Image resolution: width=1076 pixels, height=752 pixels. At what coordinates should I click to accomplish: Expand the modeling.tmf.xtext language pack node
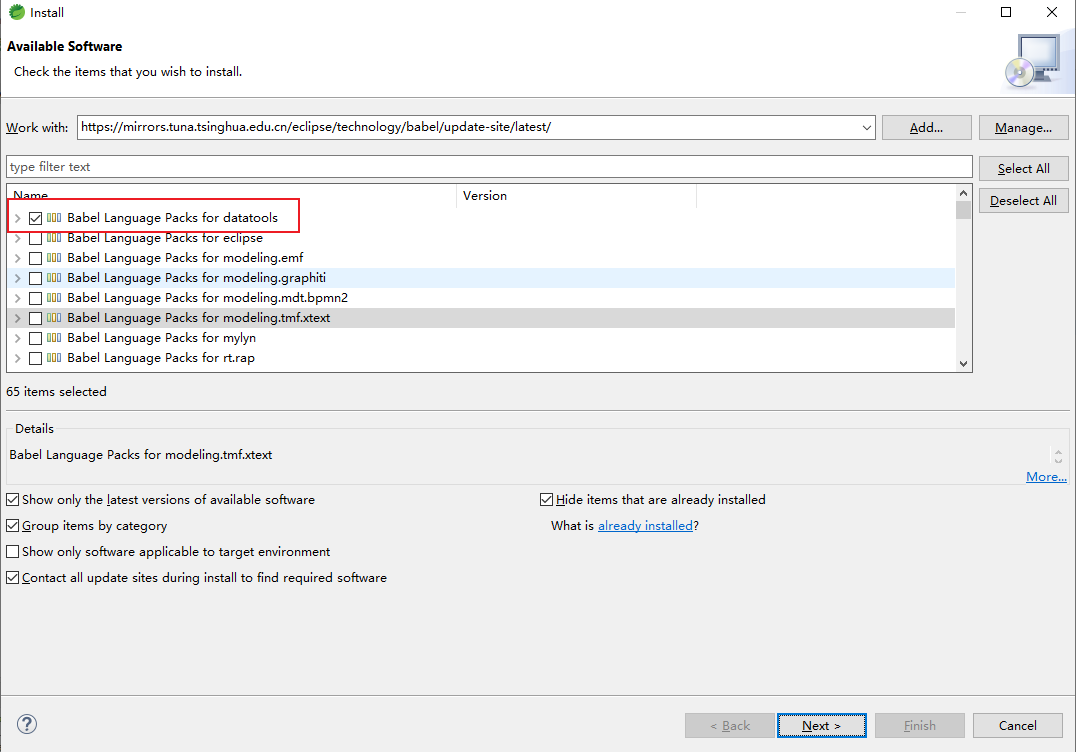click(x=18, y=318)
